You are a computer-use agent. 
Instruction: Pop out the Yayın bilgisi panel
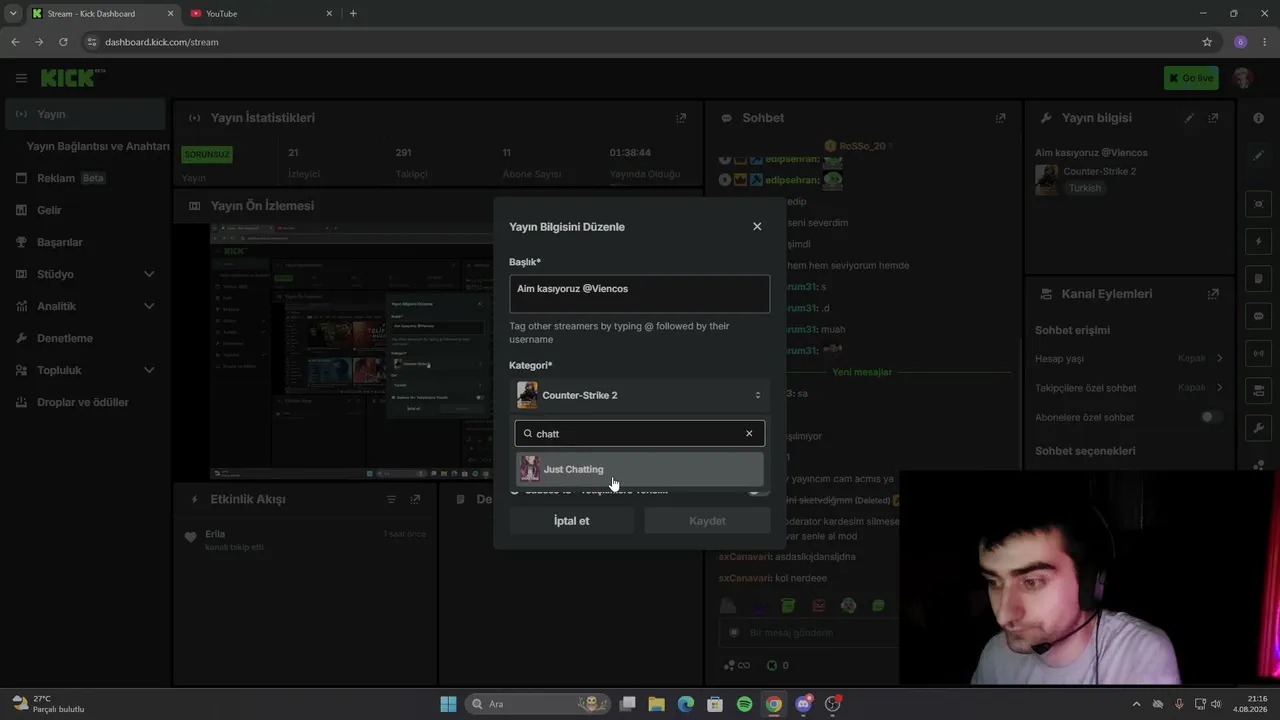[x=1213, y=118]
